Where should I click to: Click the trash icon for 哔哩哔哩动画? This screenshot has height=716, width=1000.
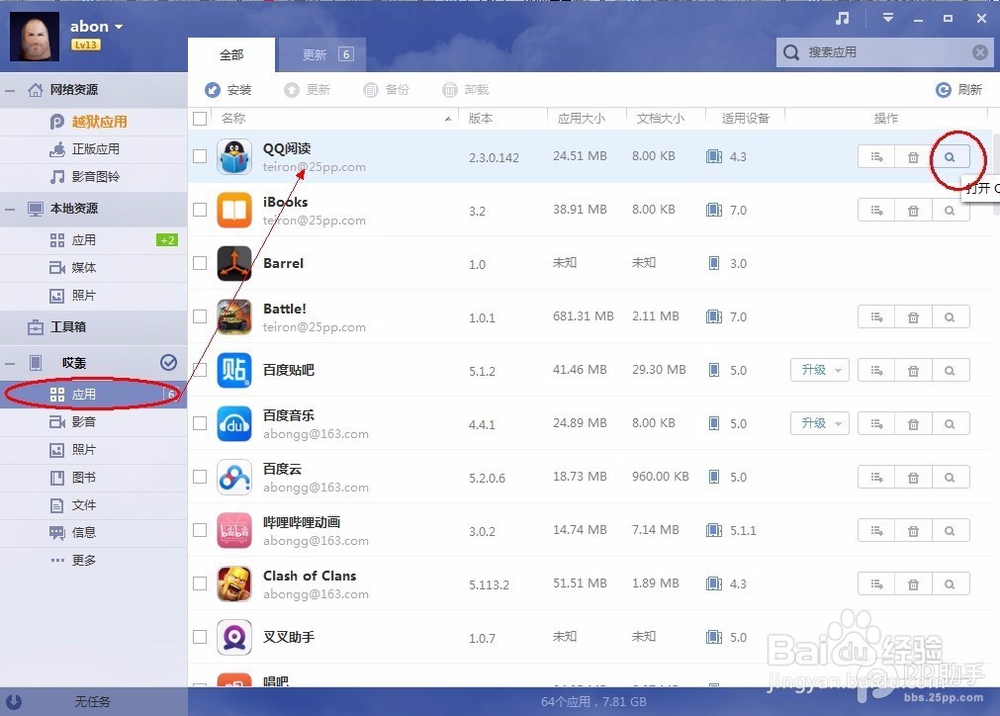tap(913, 530)
